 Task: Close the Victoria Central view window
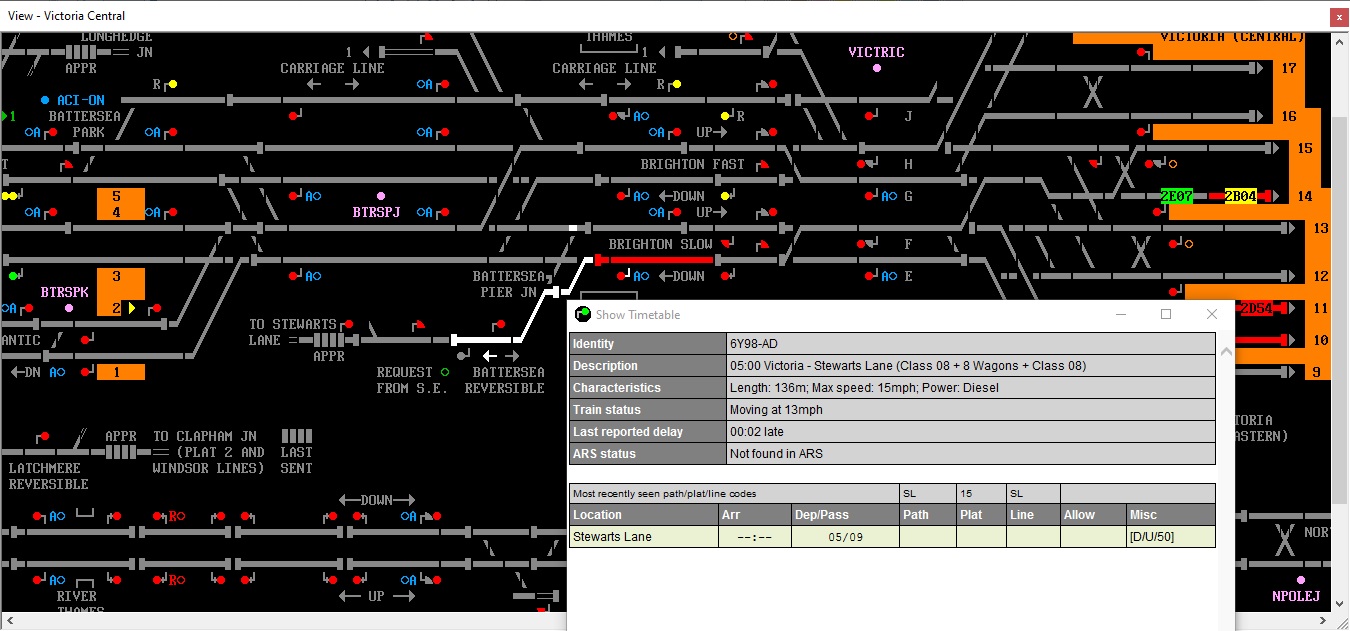pos(1337,16)
